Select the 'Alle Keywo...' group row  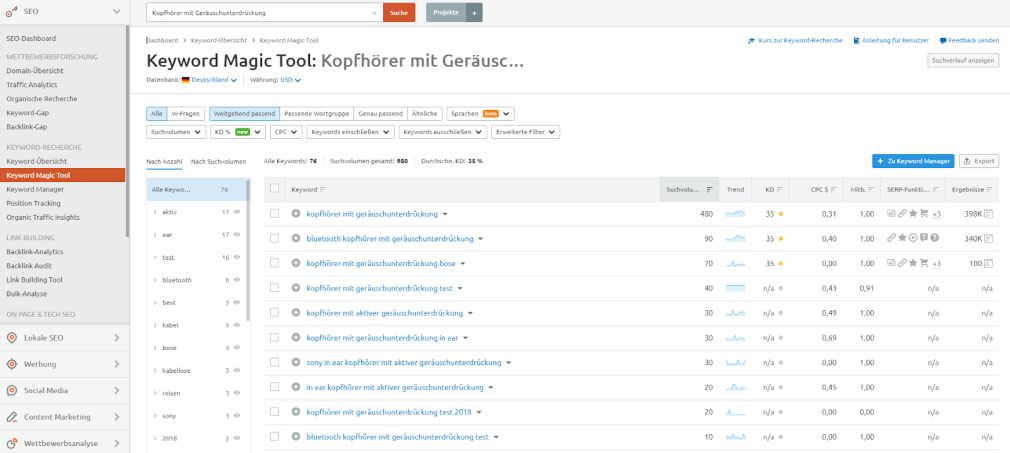[196, 189]
